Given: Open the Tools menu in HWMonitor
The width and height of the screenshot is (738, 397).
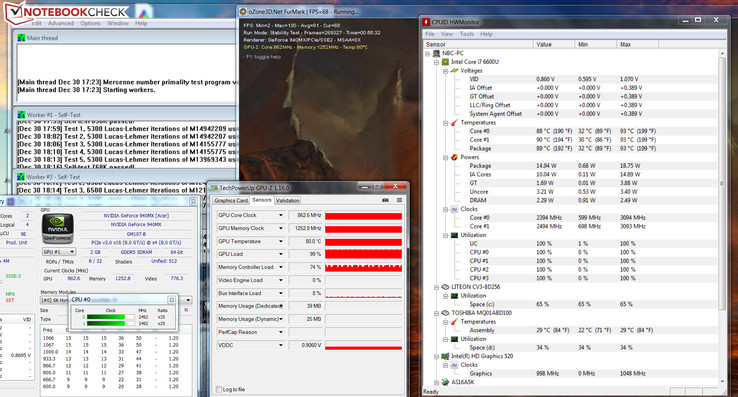Looking at the screenshot, I should (x=466, y=34).
